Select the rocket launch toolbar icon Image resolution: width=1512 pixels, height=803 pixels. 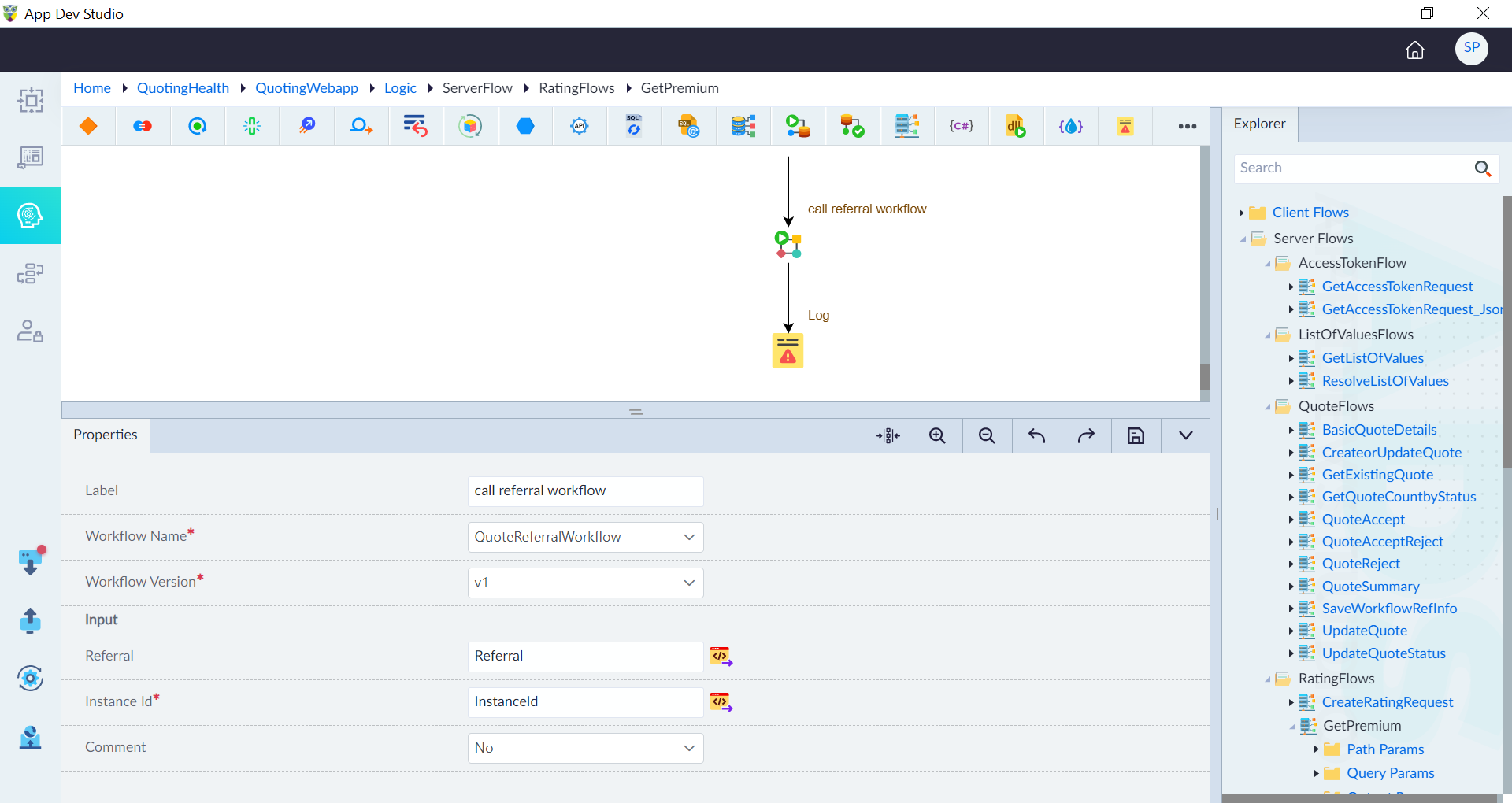[x=307, y=126]
